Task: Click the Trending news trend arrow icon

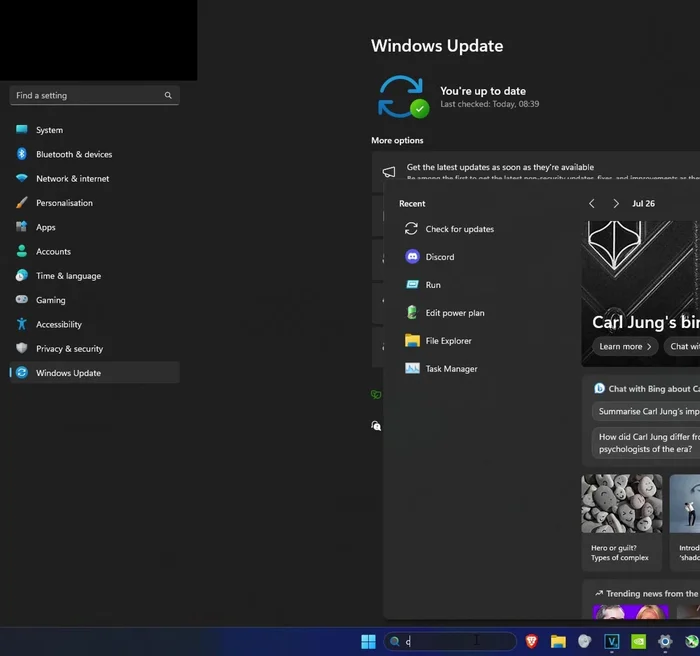Action: [599, 593]
